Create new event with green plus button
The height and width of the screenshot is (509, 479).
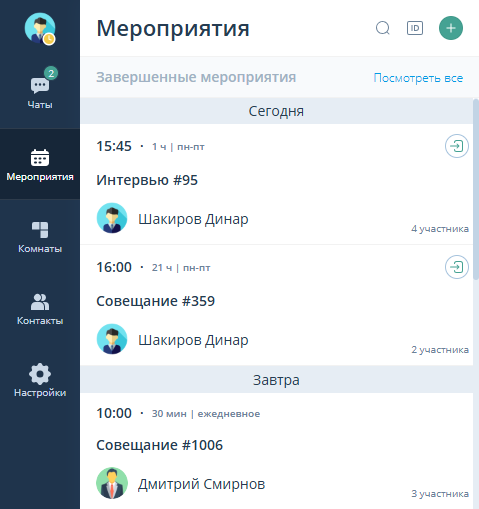click(x=451, y=28)
